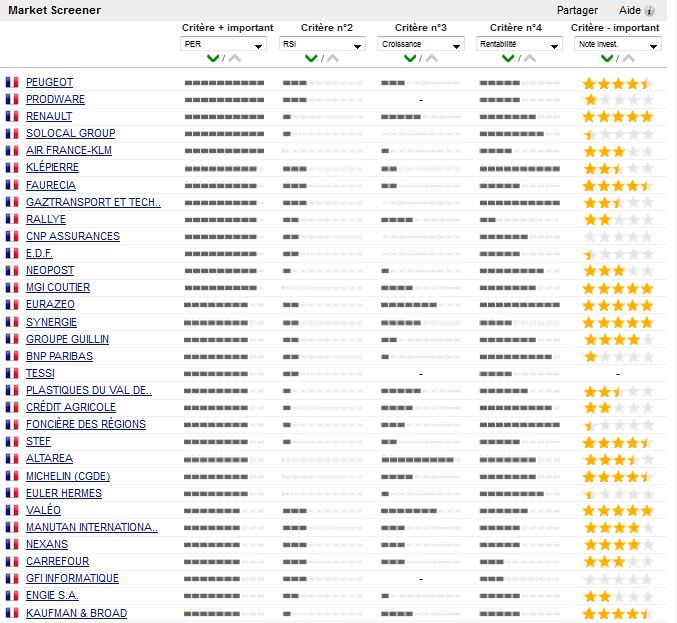Click the star rating of MGI COUTIER

click(618, 288)
